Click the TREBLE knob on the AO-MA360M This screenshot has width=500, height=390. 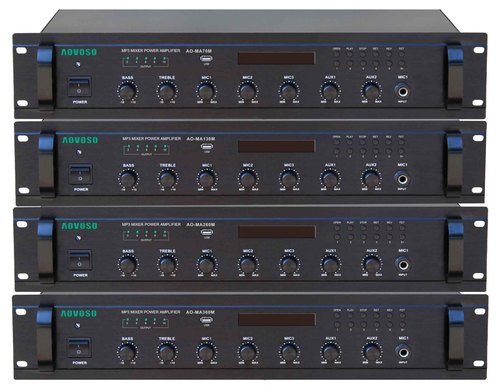[167, 352]
